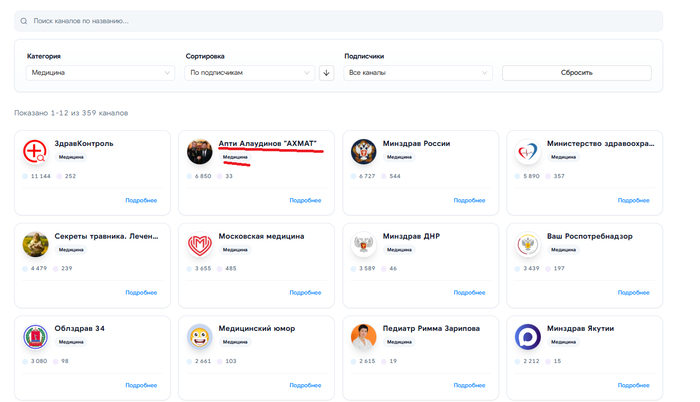This screenshot has width=700, height=402.
Task: Click Медицина tag under ЗдравКонтроль
Action: (71, 157)
